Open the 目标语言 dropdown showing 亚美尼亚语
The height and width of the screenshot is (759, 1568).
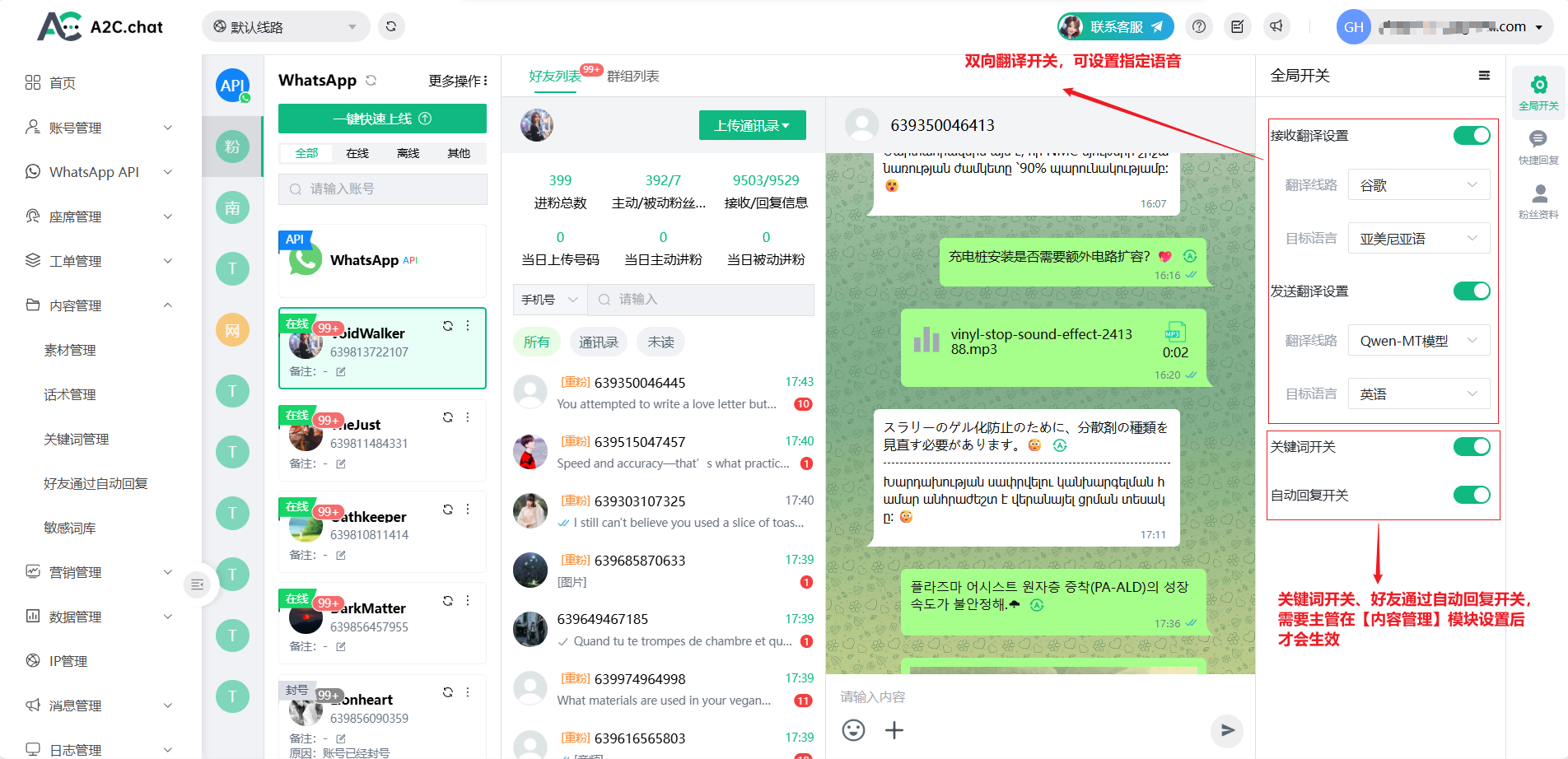point(1418,239)
